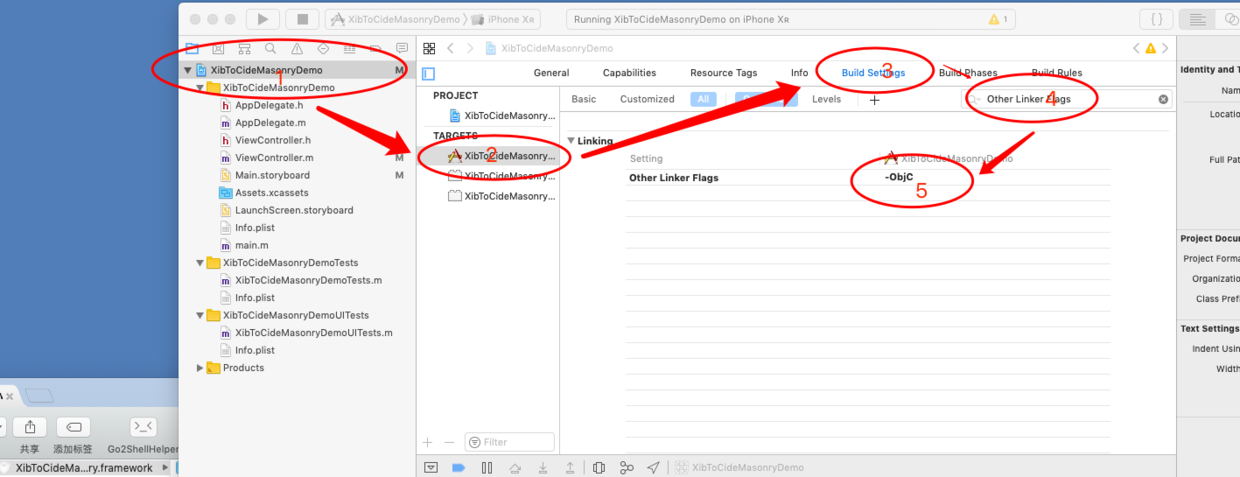Click the Step out debug icon
1240x477 pixels.
pyautogui.click(x=570, y=467)
